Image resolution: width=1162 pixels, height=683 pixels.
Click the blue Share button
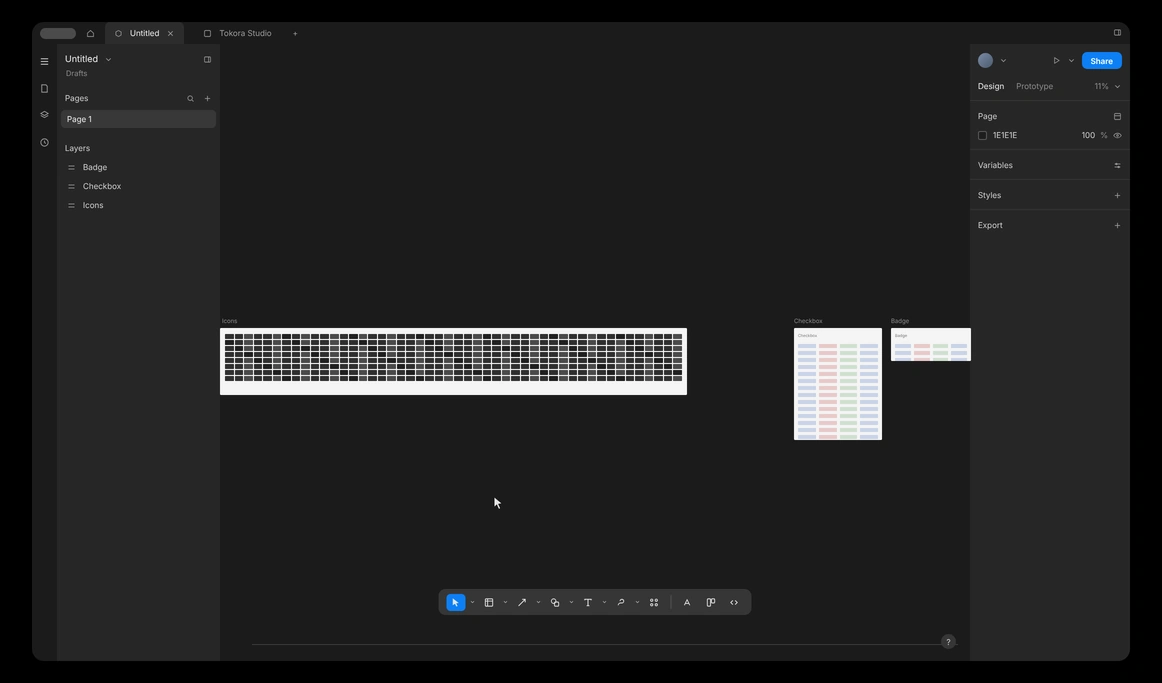click(x=1101, y=61)
